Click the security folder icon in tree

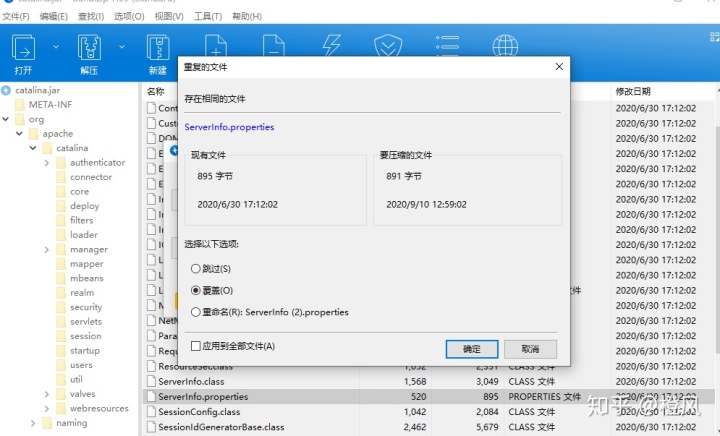61,307
